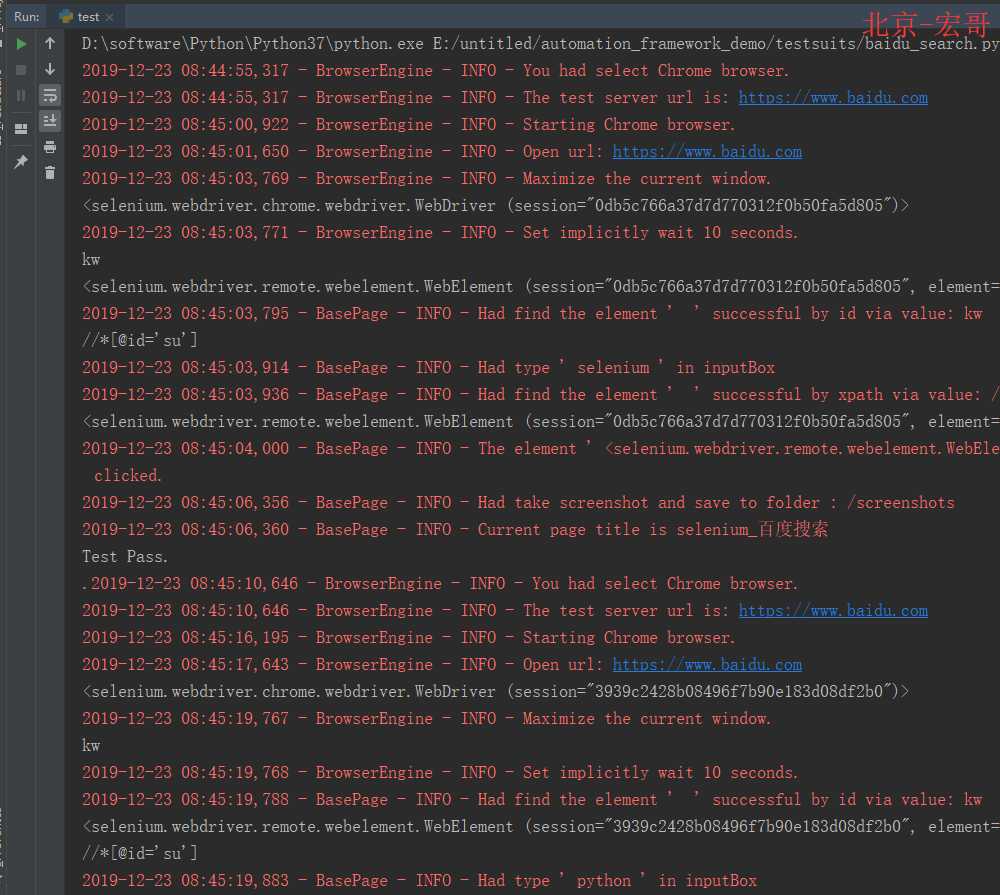Click 'Maximize the current window' line at 08:45:19

tap(426, 718)
